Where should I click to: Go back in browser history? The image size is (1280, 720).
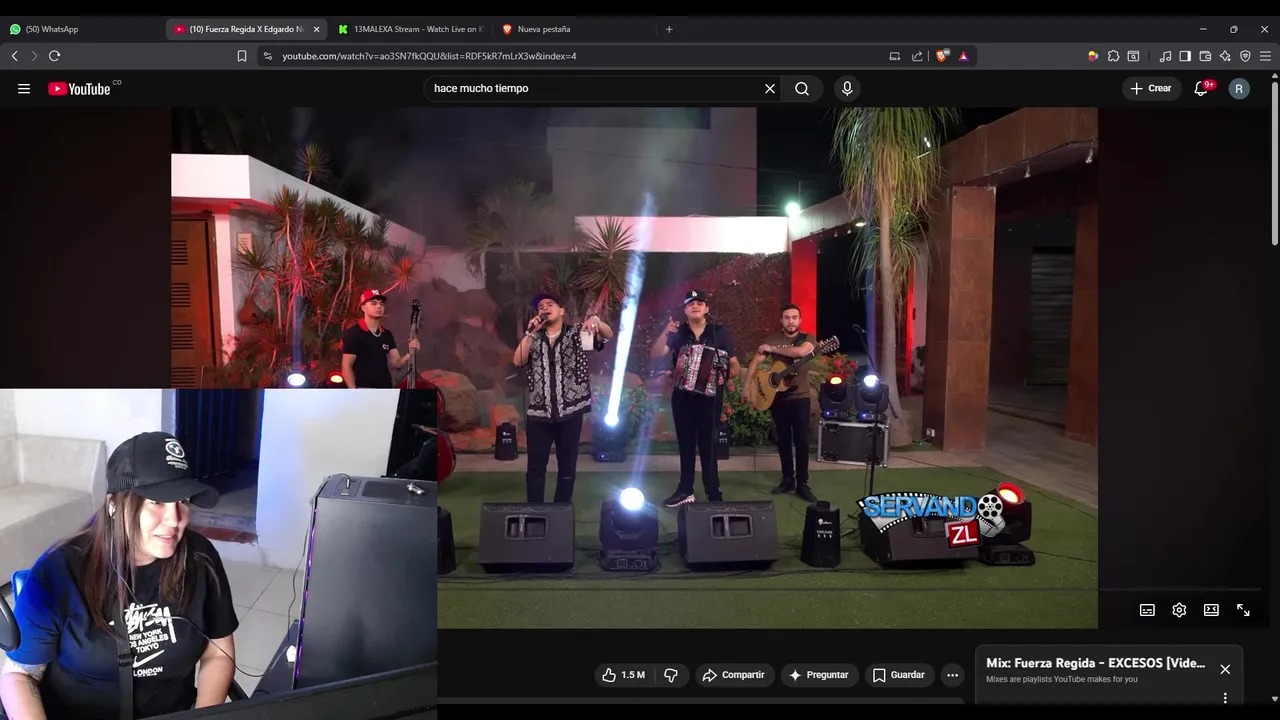pos(14,56)
